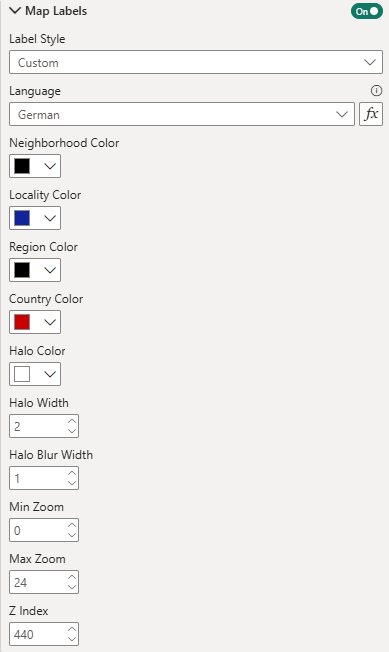Increase Z Index with up arrow
This screenshot has height=652, width=389.
[72, 629]
